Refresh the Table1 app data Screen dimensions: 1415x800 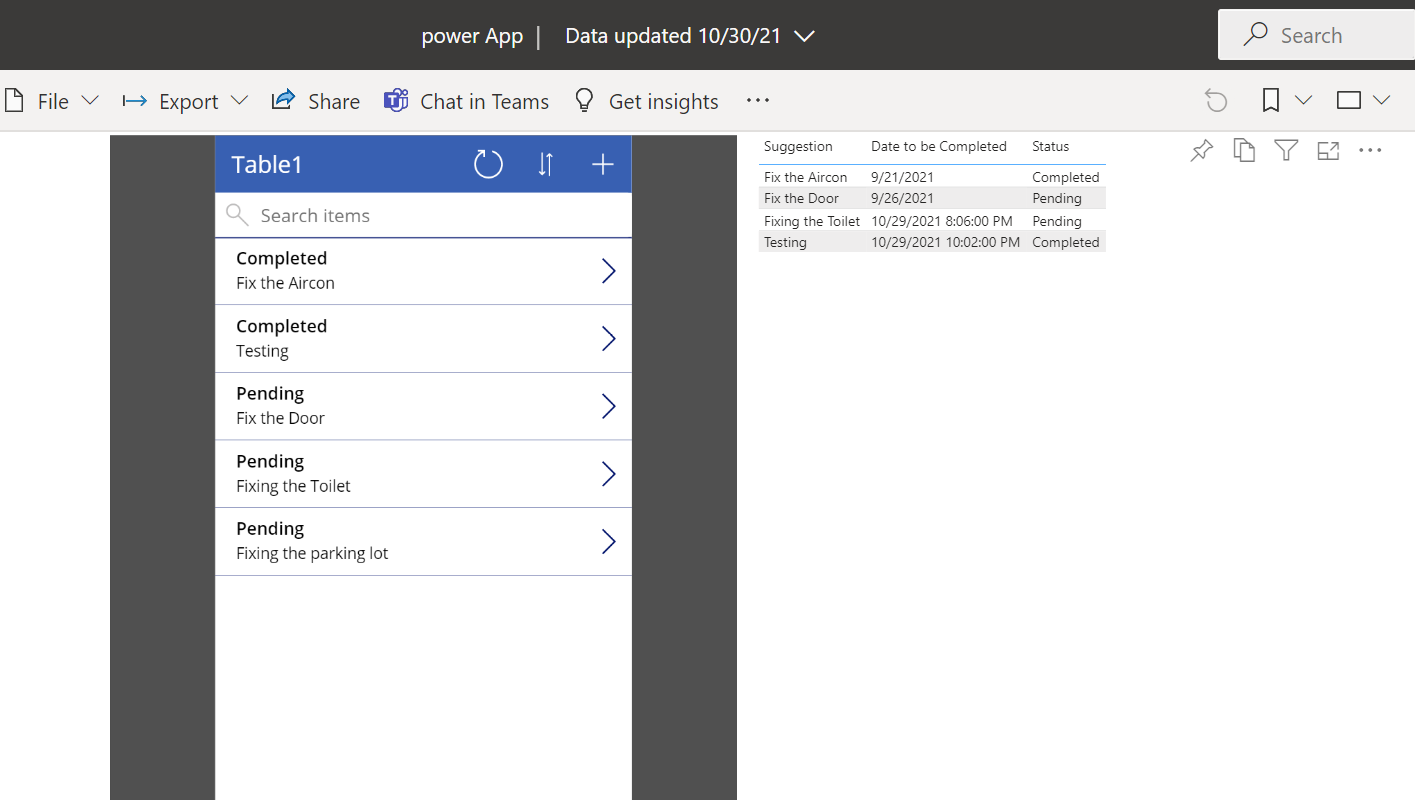point(488,164)
